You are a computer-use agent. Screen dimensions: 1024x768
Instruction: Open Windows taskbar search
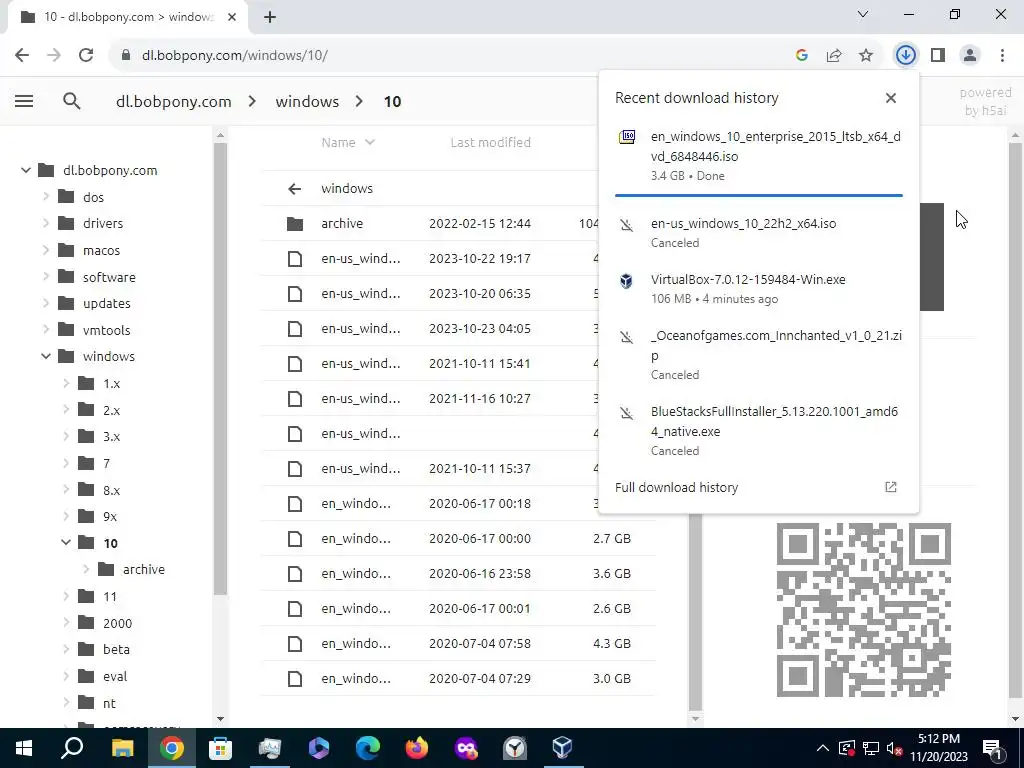72,748
